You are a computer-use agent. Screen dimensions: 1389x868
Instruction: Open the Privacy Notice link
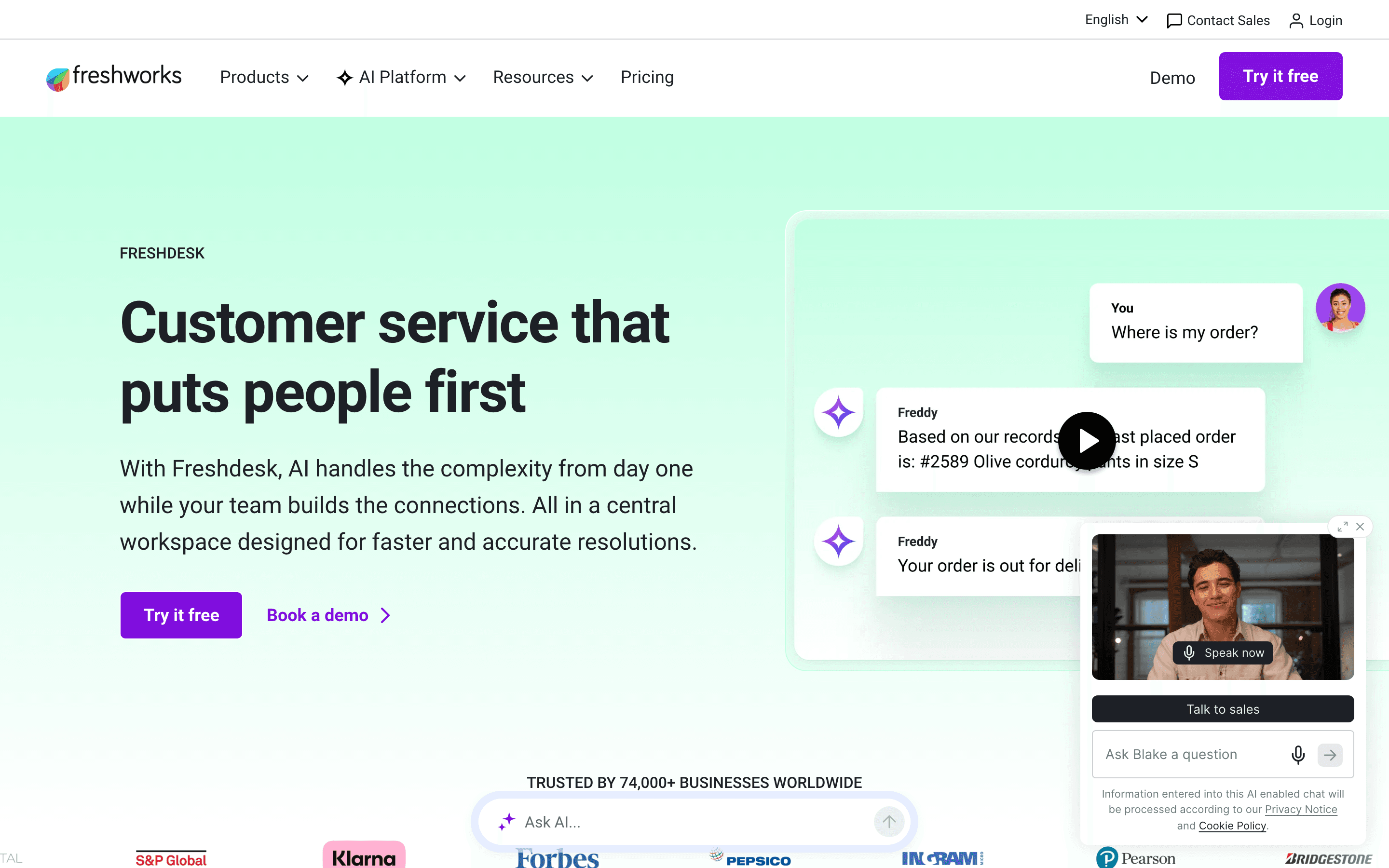tap(1301, 810)
